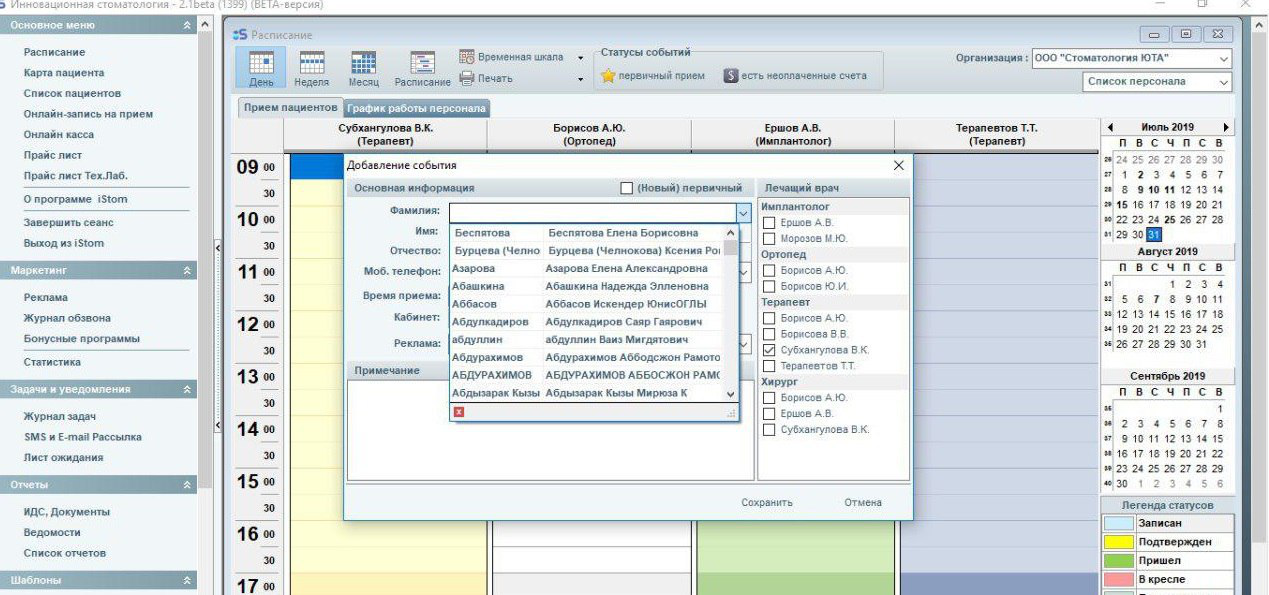Viewport: 1269px width, 595px height.
Task: Open Карта пациента from main menu
Action: (64, 73)
